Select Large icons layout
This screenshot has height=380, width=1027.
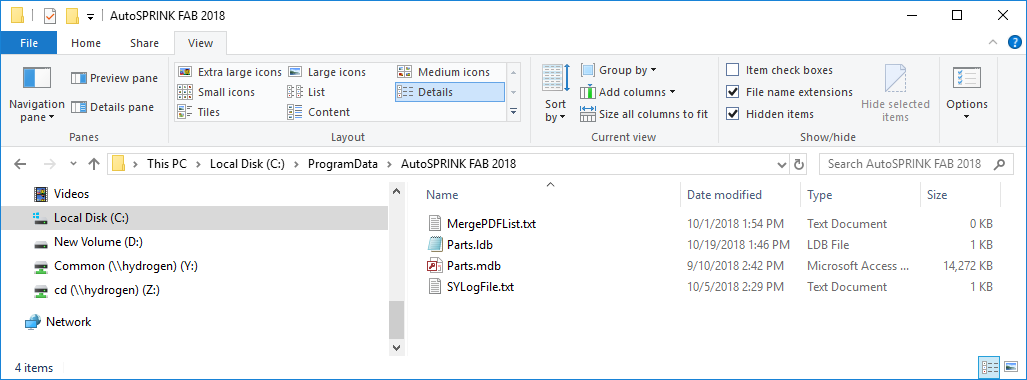(x=327, y=72)
